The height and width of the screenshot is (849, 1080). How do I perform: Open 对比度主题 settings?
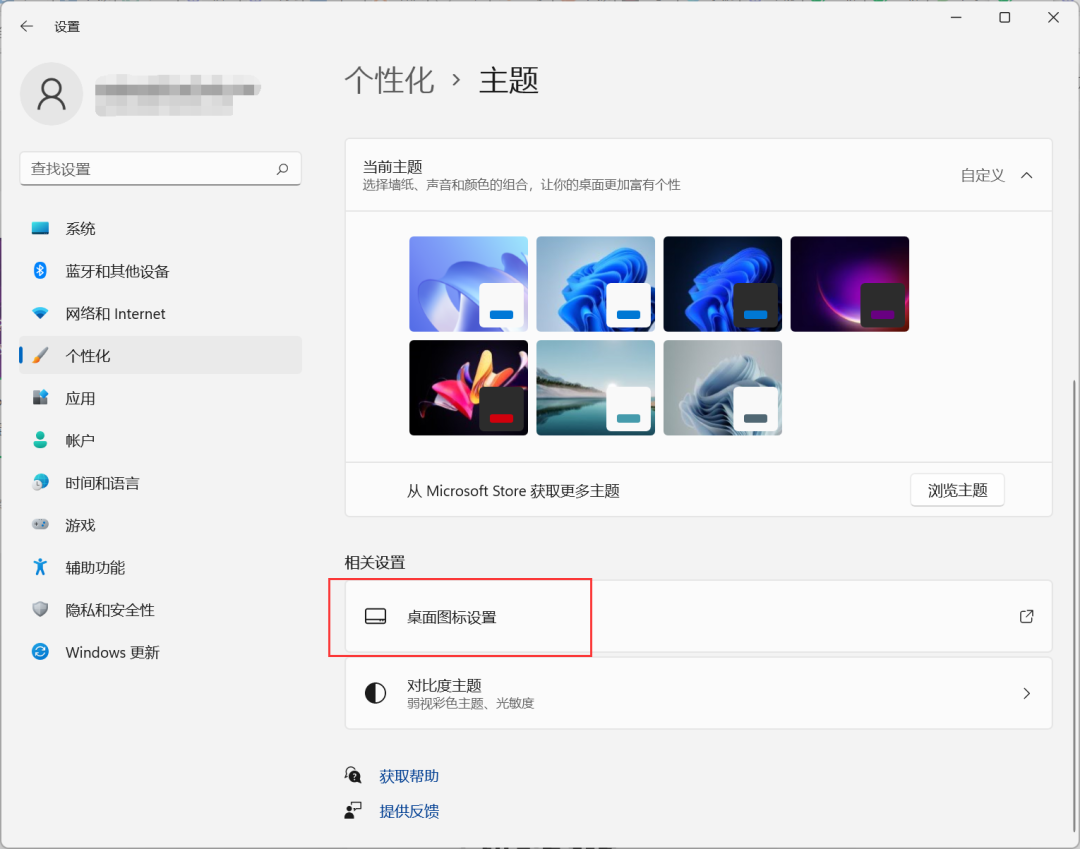[x=698, y=693]
